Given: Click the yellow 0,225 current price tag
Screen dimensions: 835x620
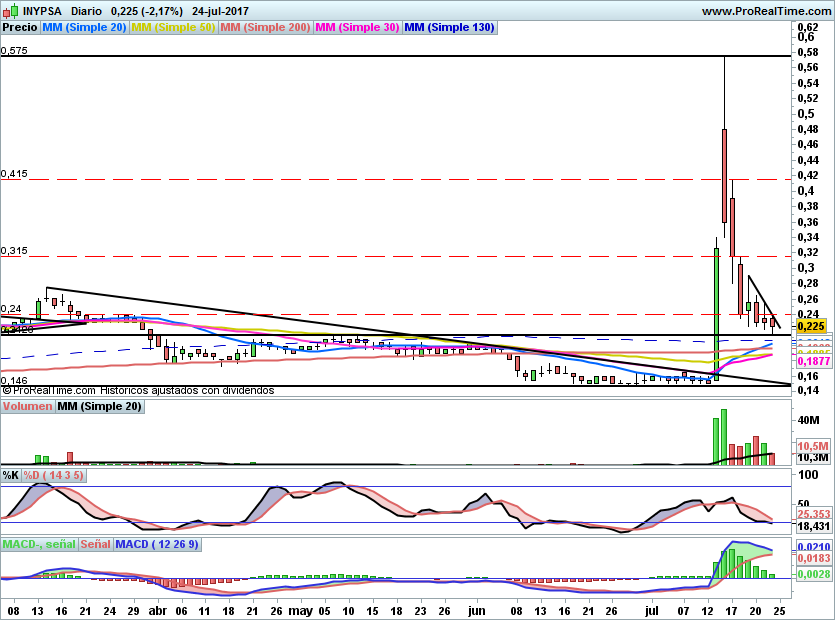Looking at the screenshot, I should (x=811, y=326).
